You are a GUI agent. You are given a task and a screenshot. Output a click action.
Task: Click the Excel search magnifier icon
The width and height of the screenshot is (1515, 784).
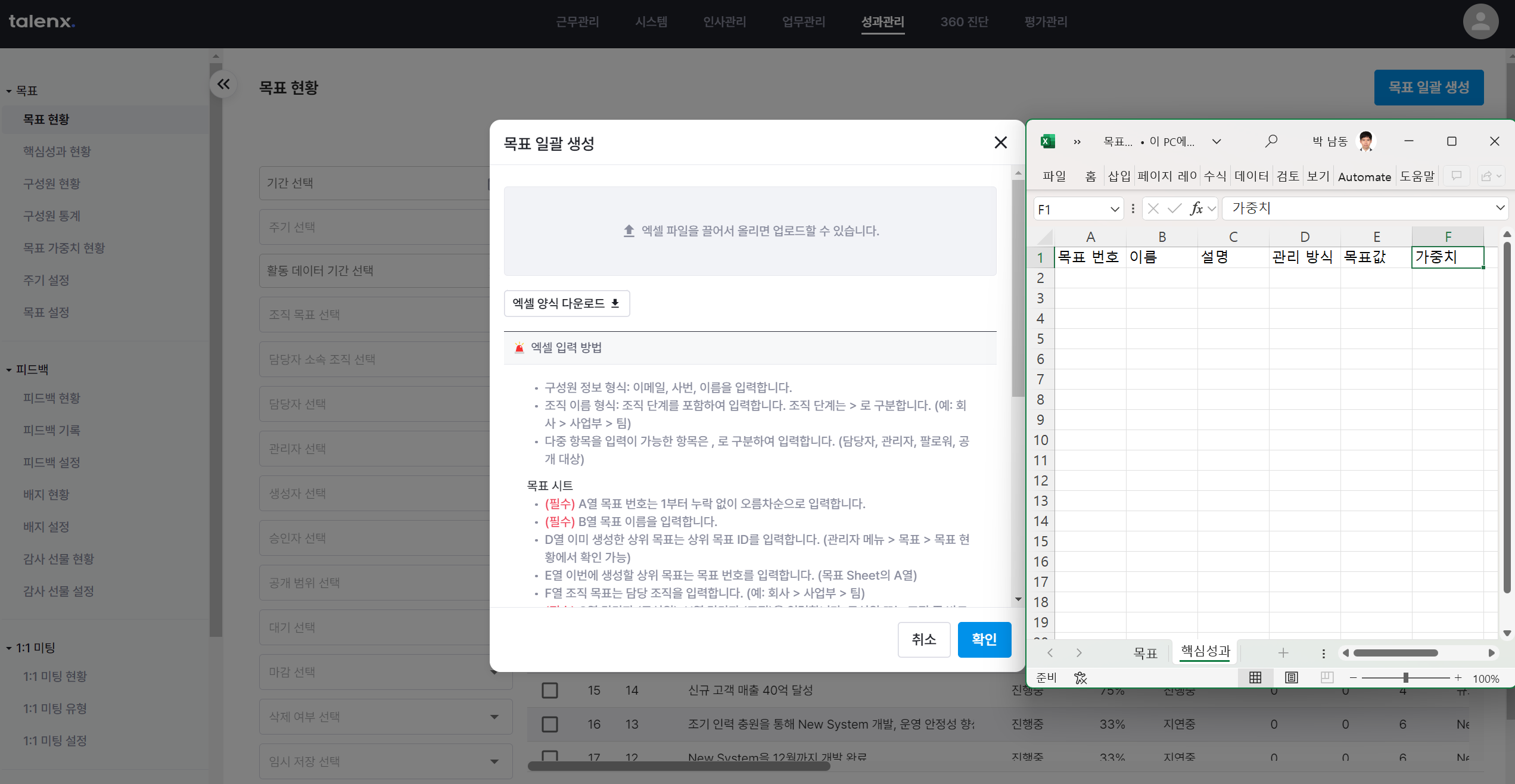1271,141
